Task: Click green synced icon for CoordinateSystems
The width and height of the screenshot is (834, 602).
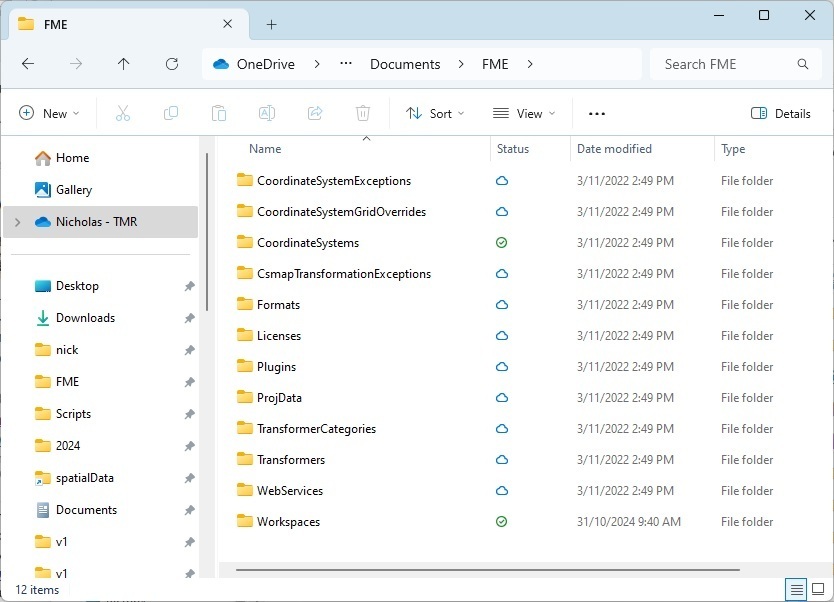Action: point(502,243)
